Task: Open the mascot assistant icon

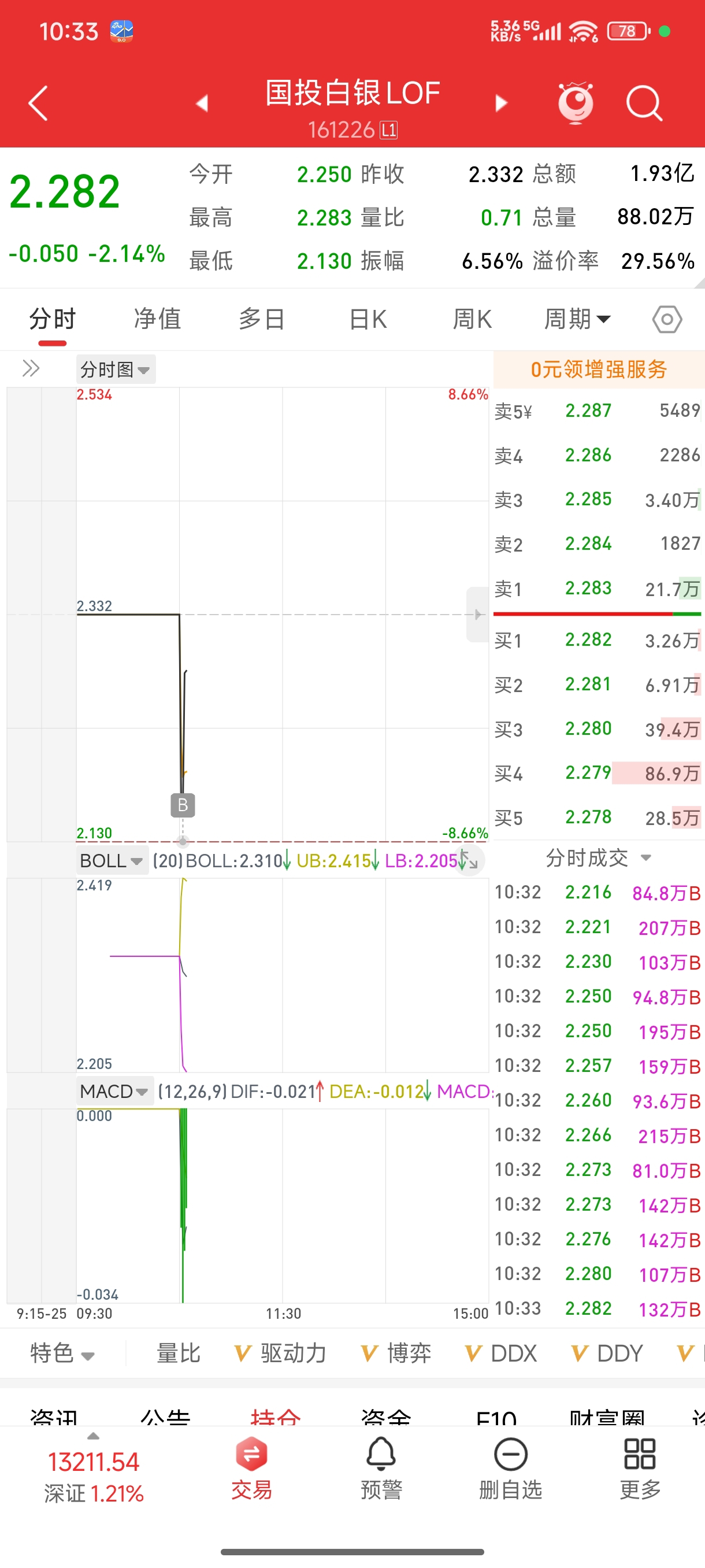Action: (576, 102)
